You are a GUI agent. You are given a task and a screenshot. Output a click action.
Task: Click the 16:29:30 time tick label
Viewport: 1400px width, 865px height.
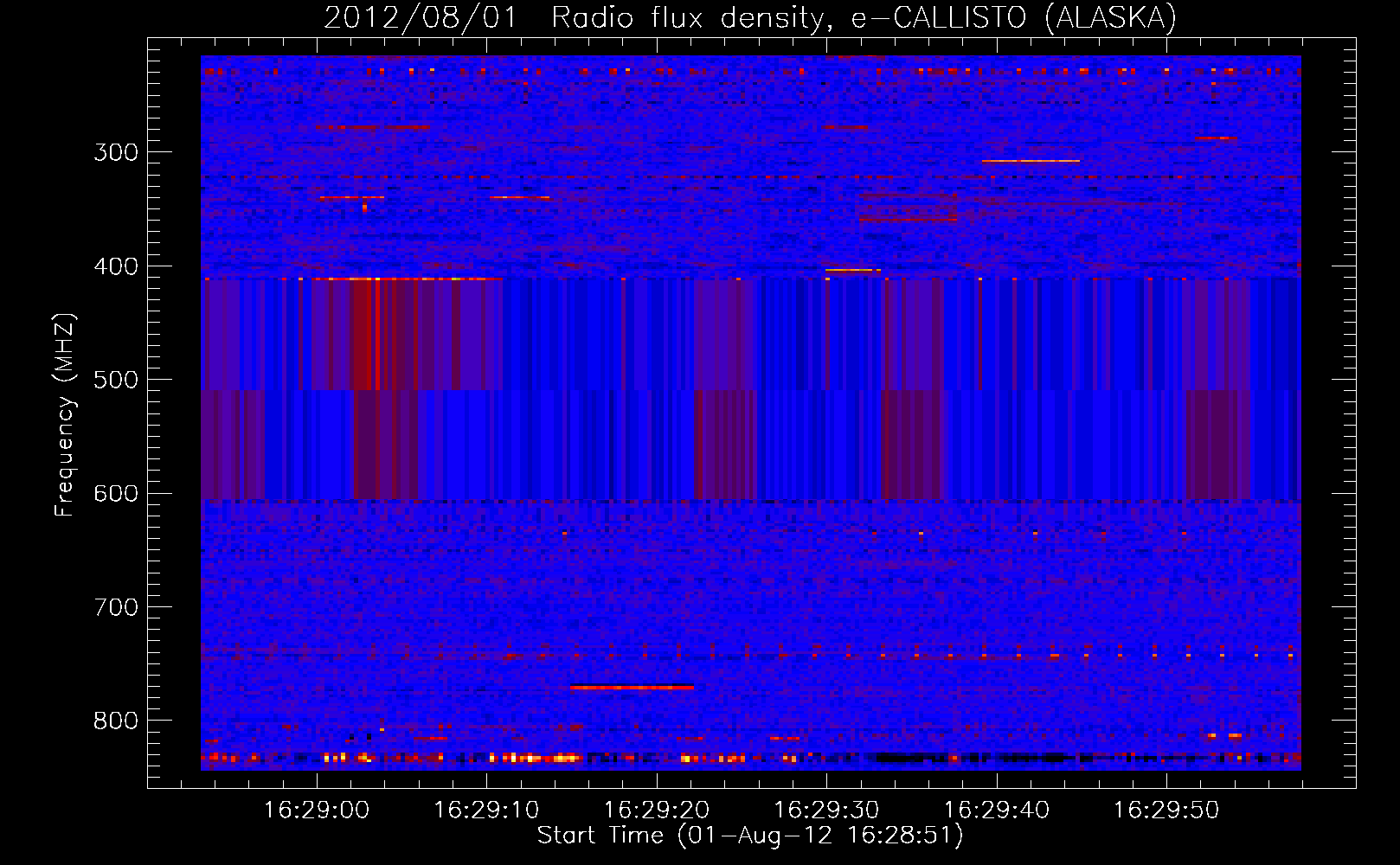tap(826, 810)
